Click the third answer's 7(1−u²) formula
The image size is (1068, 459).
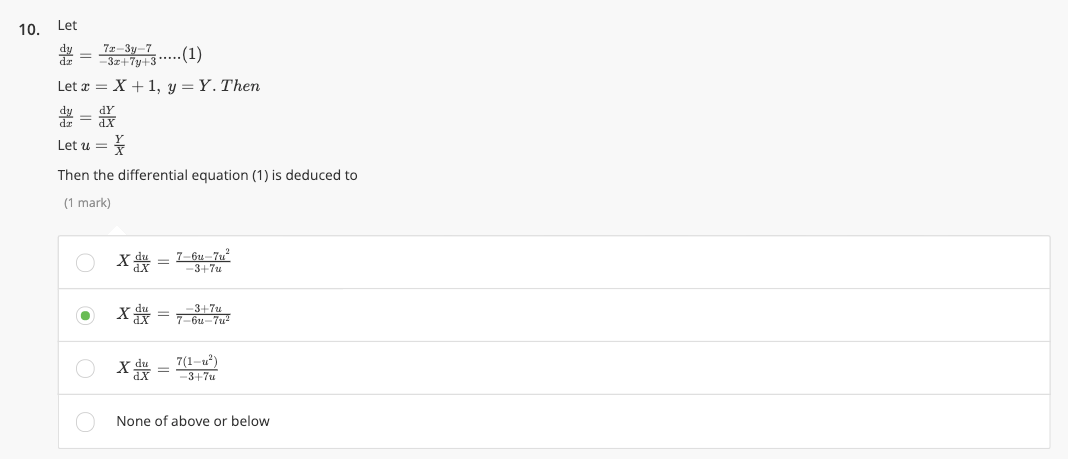(x=175, y=368)
